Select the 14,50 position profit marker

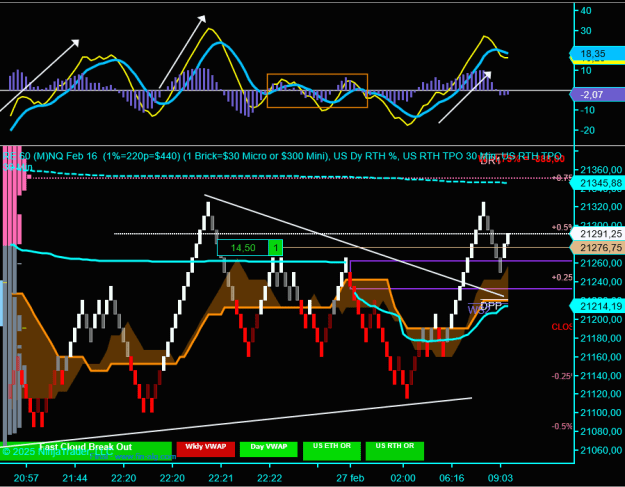coord(243,247)
